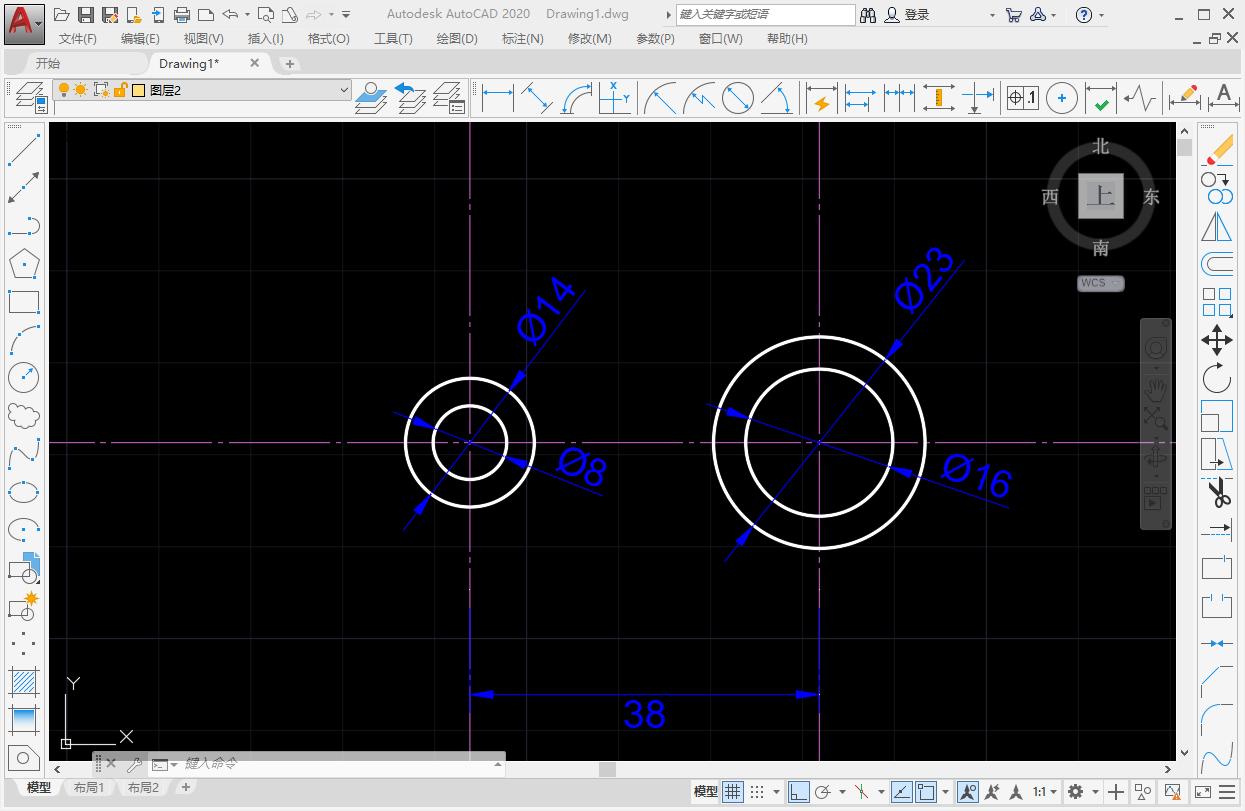Click the yellow layer color swatch
Image resolution: width=1245 pixels, height=811 pixels.
[x=138, y=90]
